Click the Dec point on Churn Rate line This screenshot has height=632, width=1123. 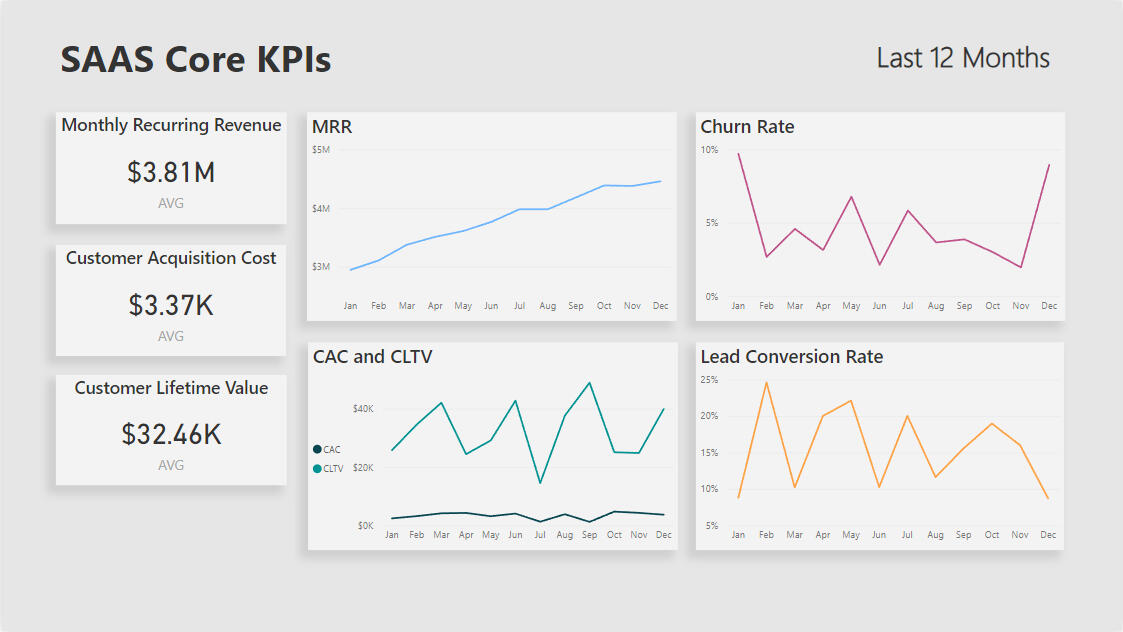click(x=1048, y=165)
